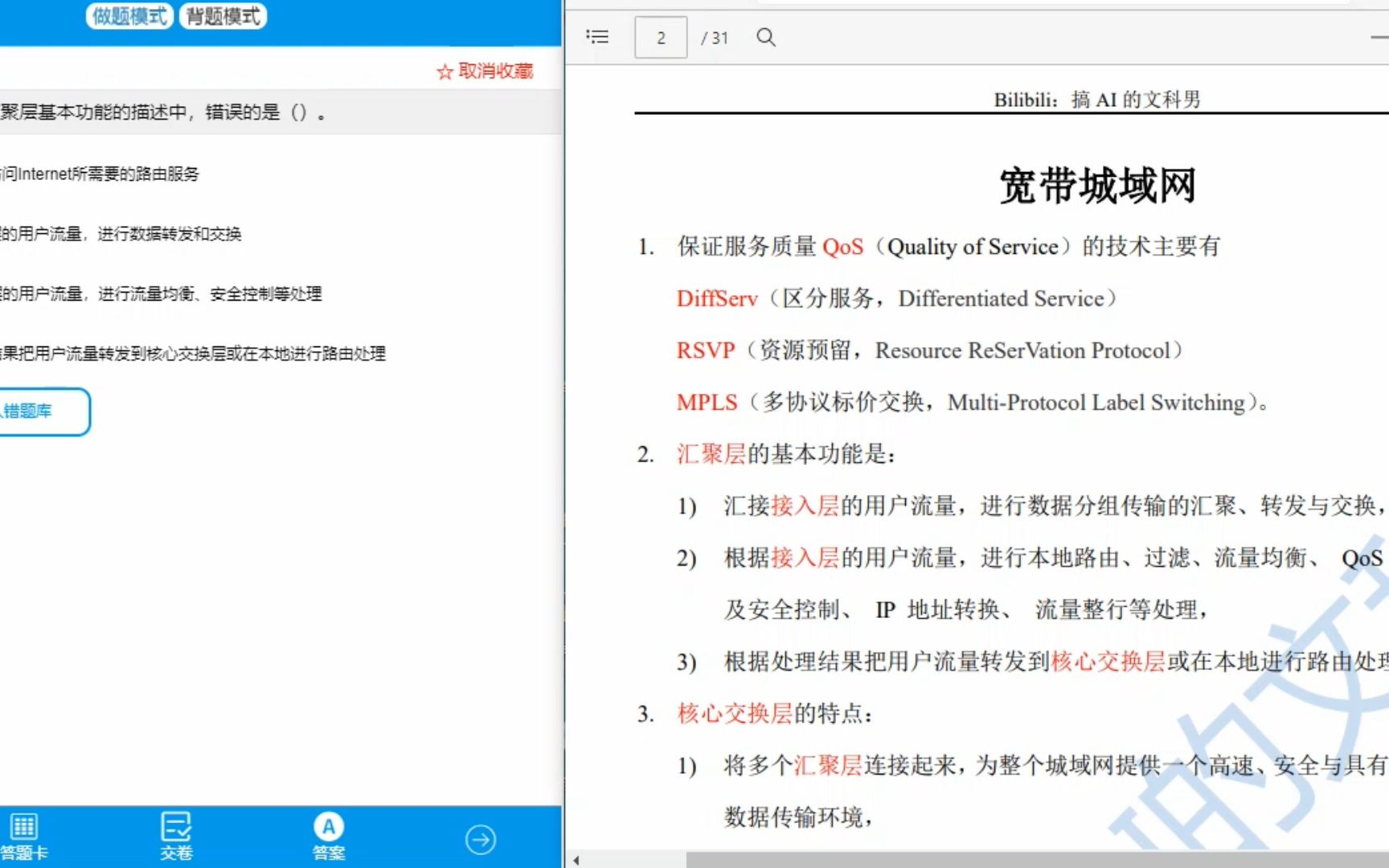Click the 汇聚层的基本功能是 heading
This screenshot has width=1389, height=868.
785,454
